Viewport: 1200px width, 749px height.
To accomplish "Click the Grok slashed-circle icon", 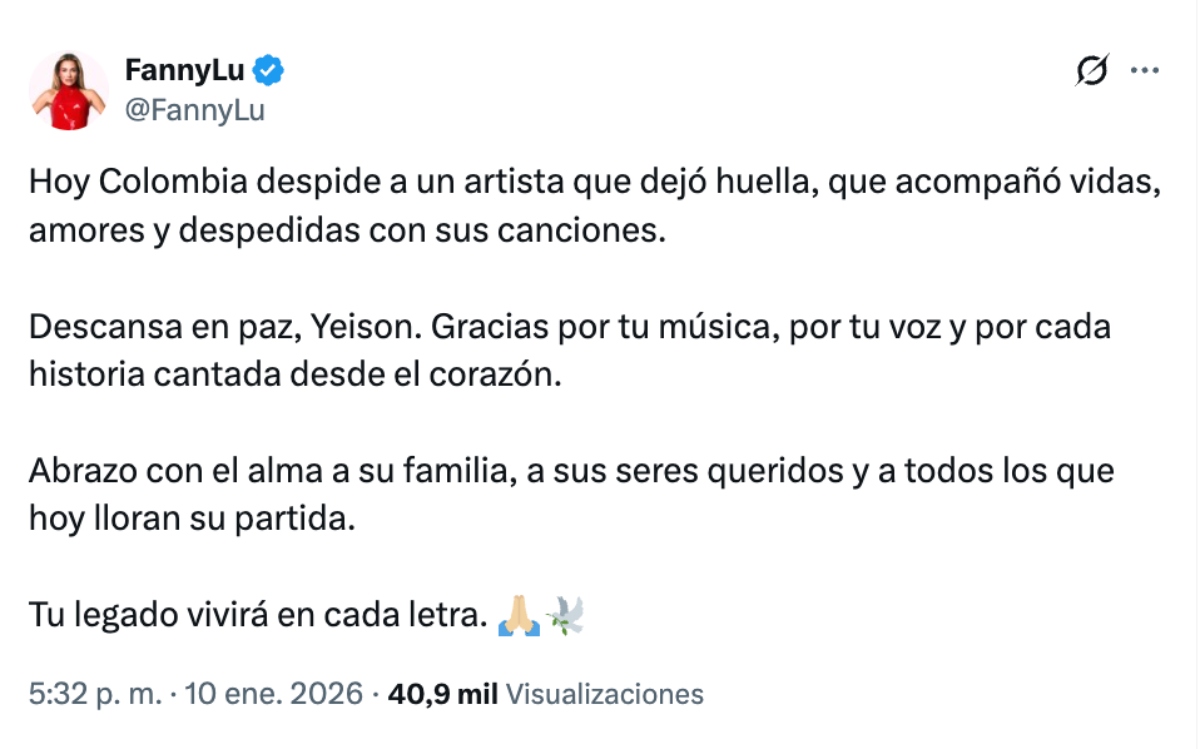I will tap(1093, 71).
